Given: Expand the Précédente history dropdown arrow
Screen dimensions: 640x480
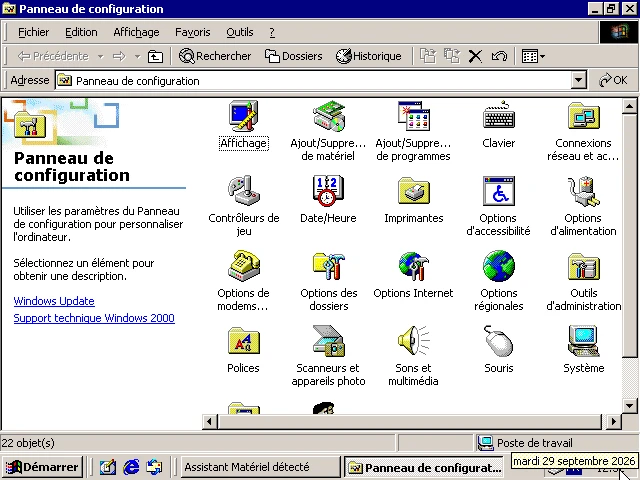Looking at the screenshot, I should (100, 56).
